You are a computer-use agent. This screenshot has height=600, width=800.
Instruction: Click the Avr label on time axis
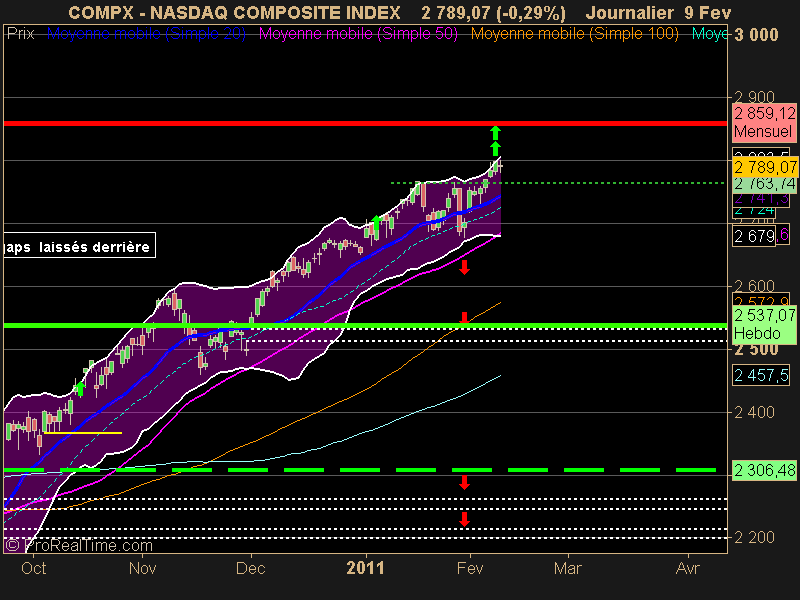688,568
